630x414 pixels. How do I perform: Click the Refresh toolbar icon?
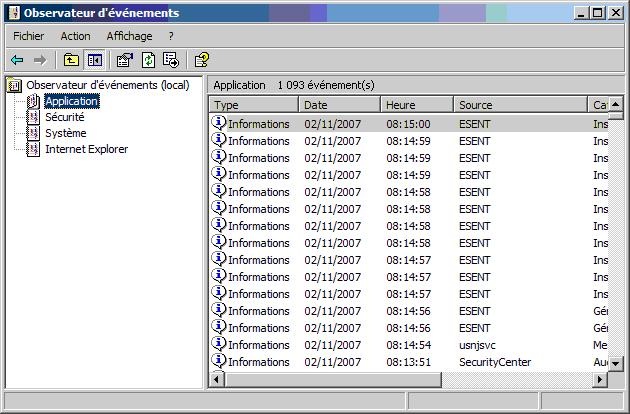tap(148, 60)
